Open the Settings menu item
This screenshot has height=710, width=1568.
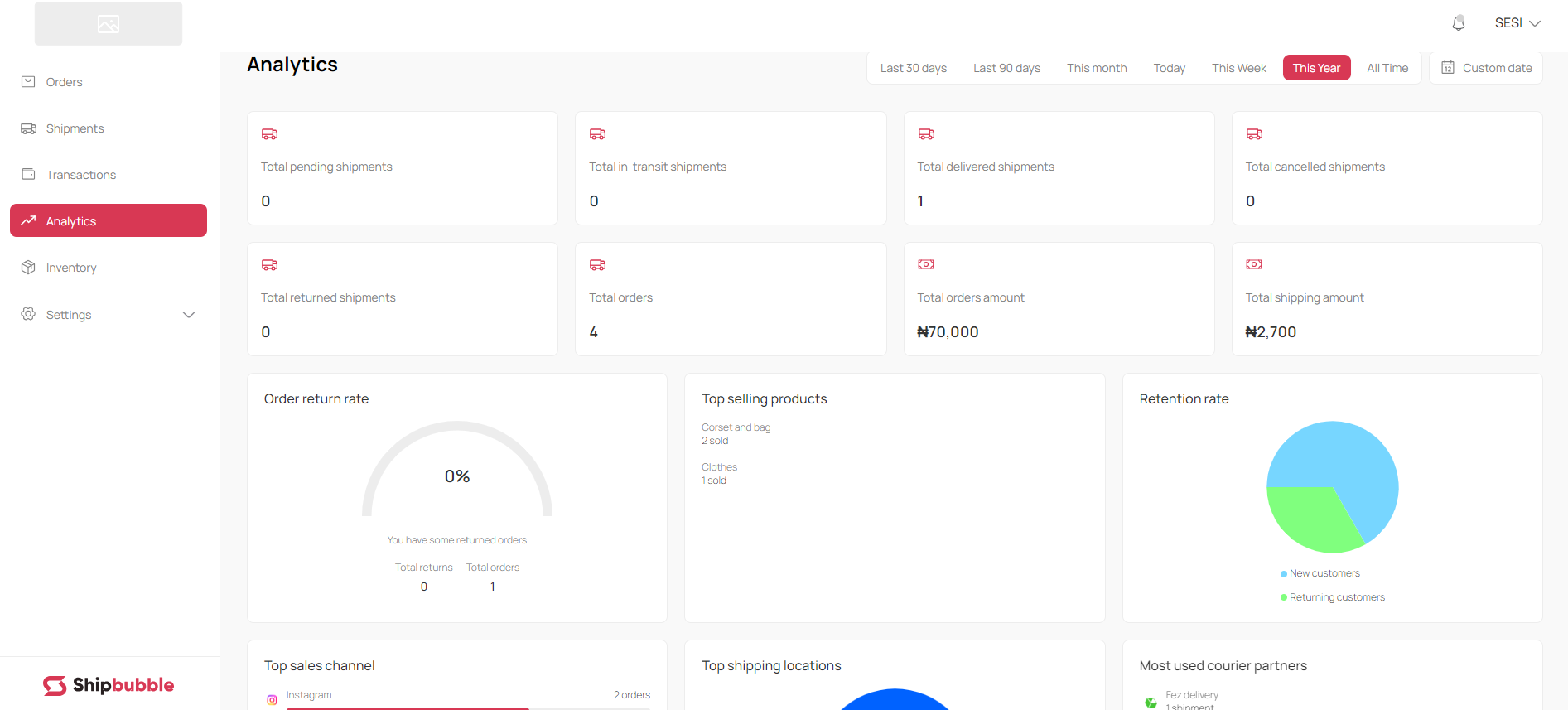coord(109,315)
